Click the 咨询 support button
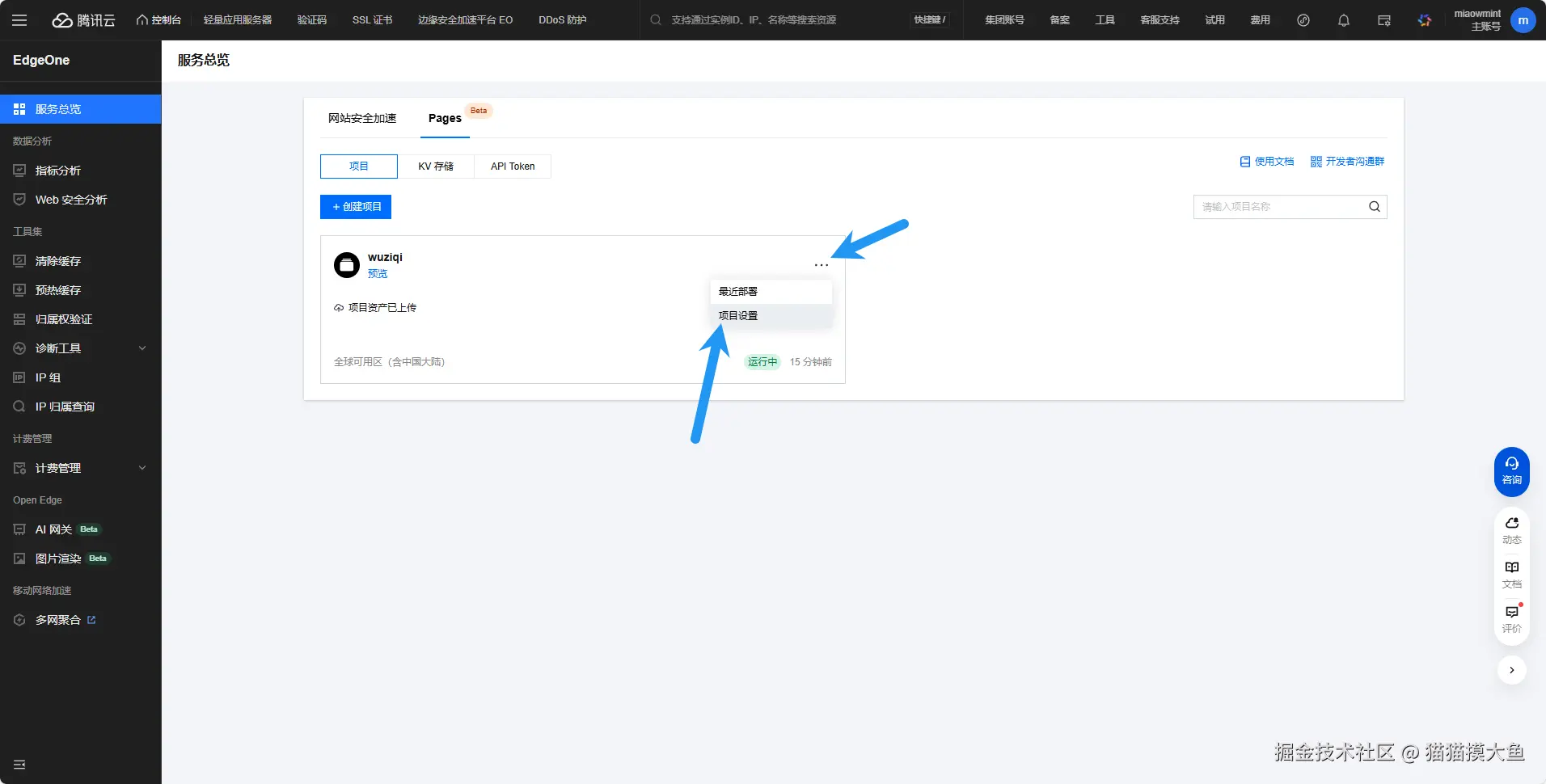1546x784 pixels. click(1512, 471)
